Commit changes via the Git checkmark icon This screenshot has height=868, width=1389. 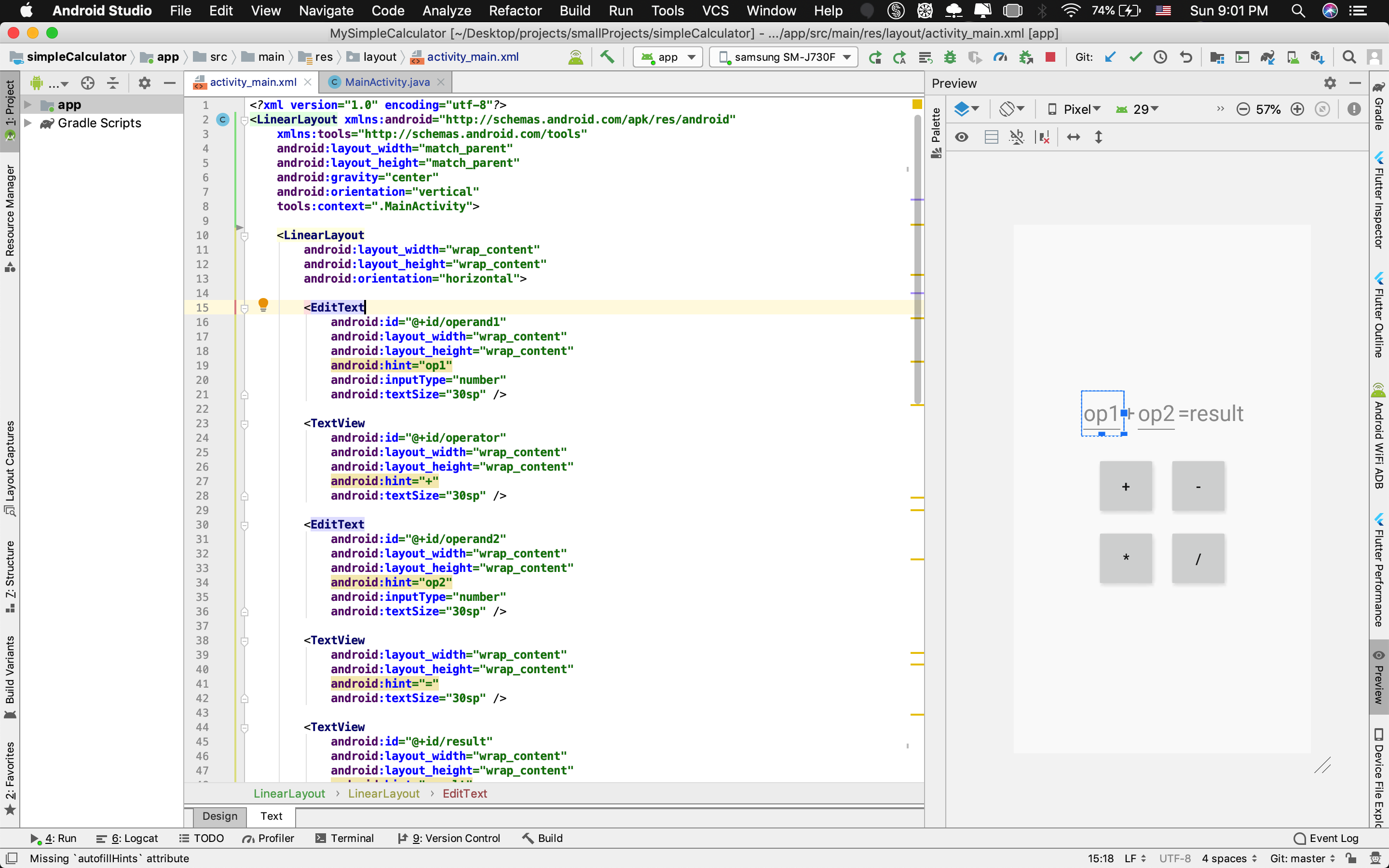1135,57
